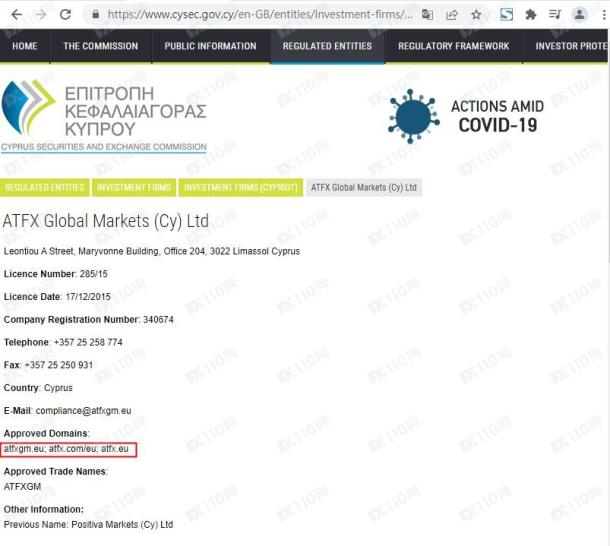Open the translate page icon
Screen dimensions: 610x546
[x=427, y=15]
